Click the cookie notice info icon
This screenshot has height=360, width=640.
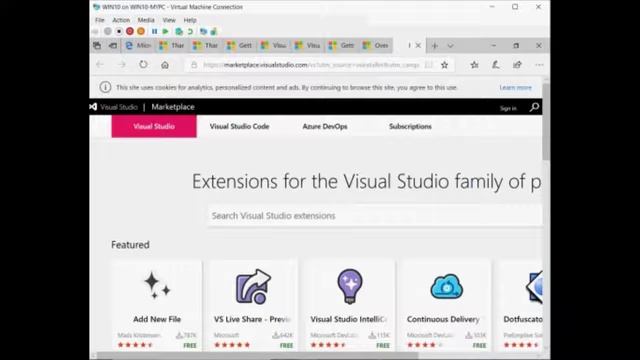[105, 87]
